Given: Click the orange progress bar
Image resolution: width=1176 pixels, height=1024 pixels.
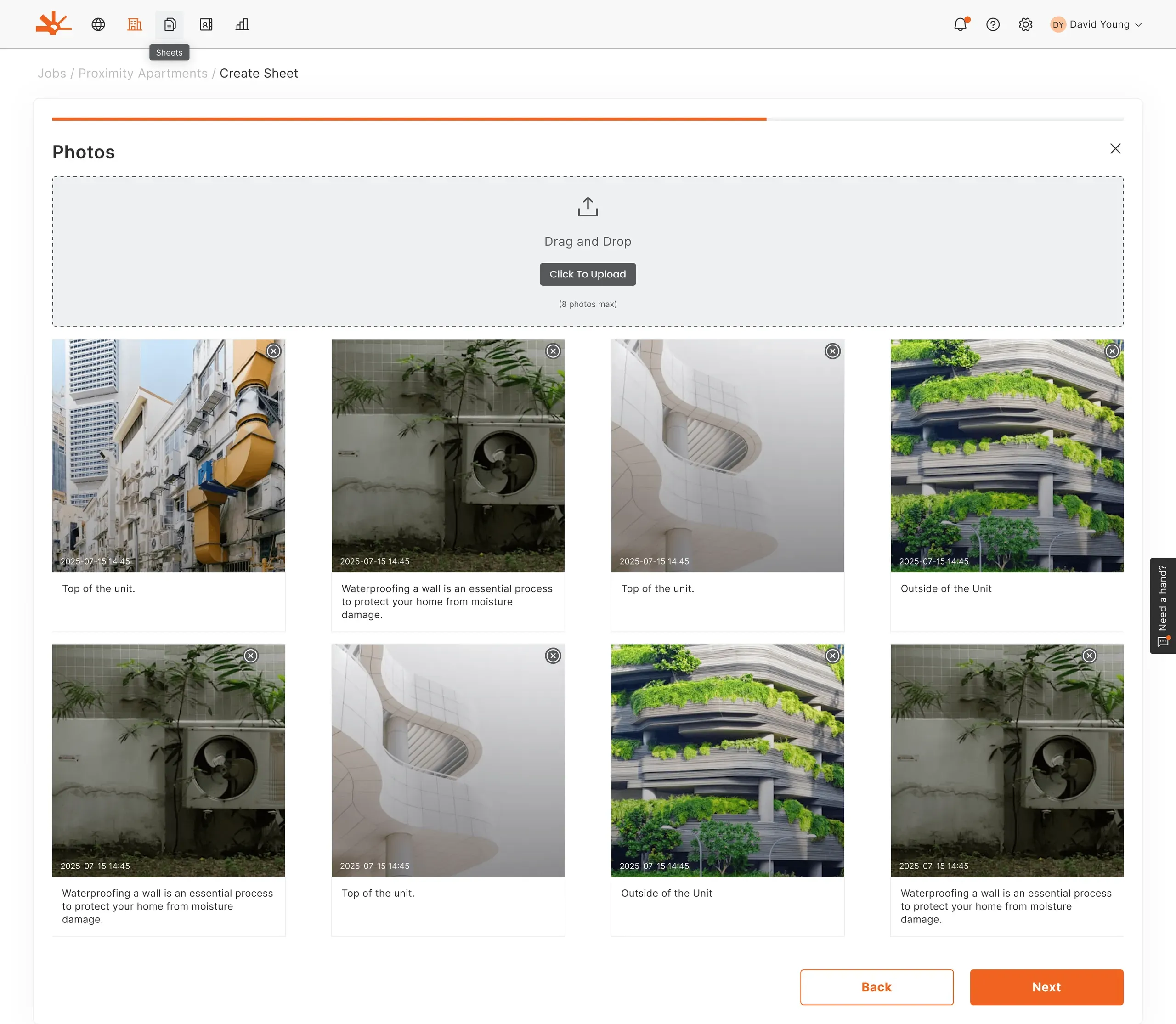Looking at the screenshot, I should [409, 119].
